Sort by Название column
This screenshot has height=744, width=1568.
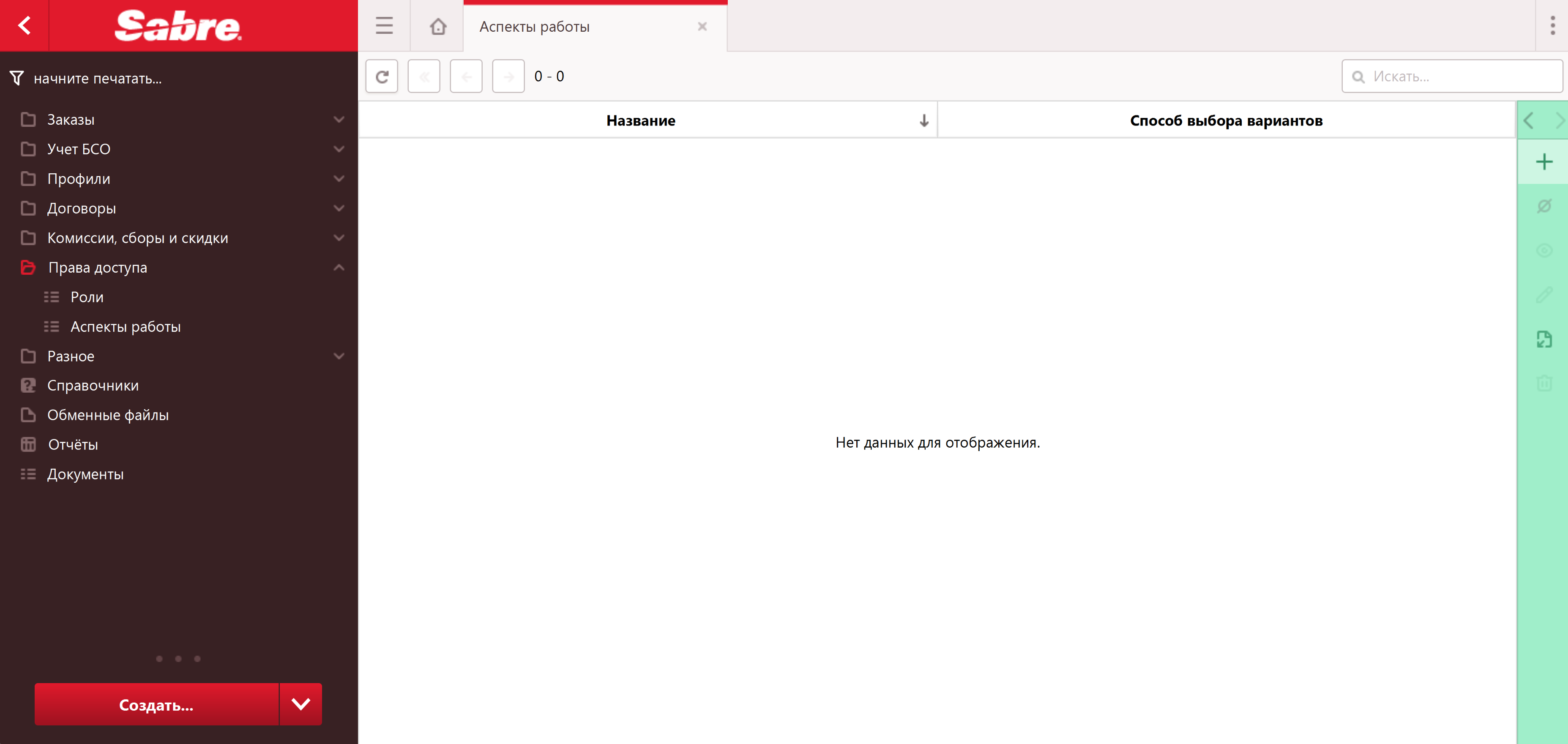tap(640, 120)
